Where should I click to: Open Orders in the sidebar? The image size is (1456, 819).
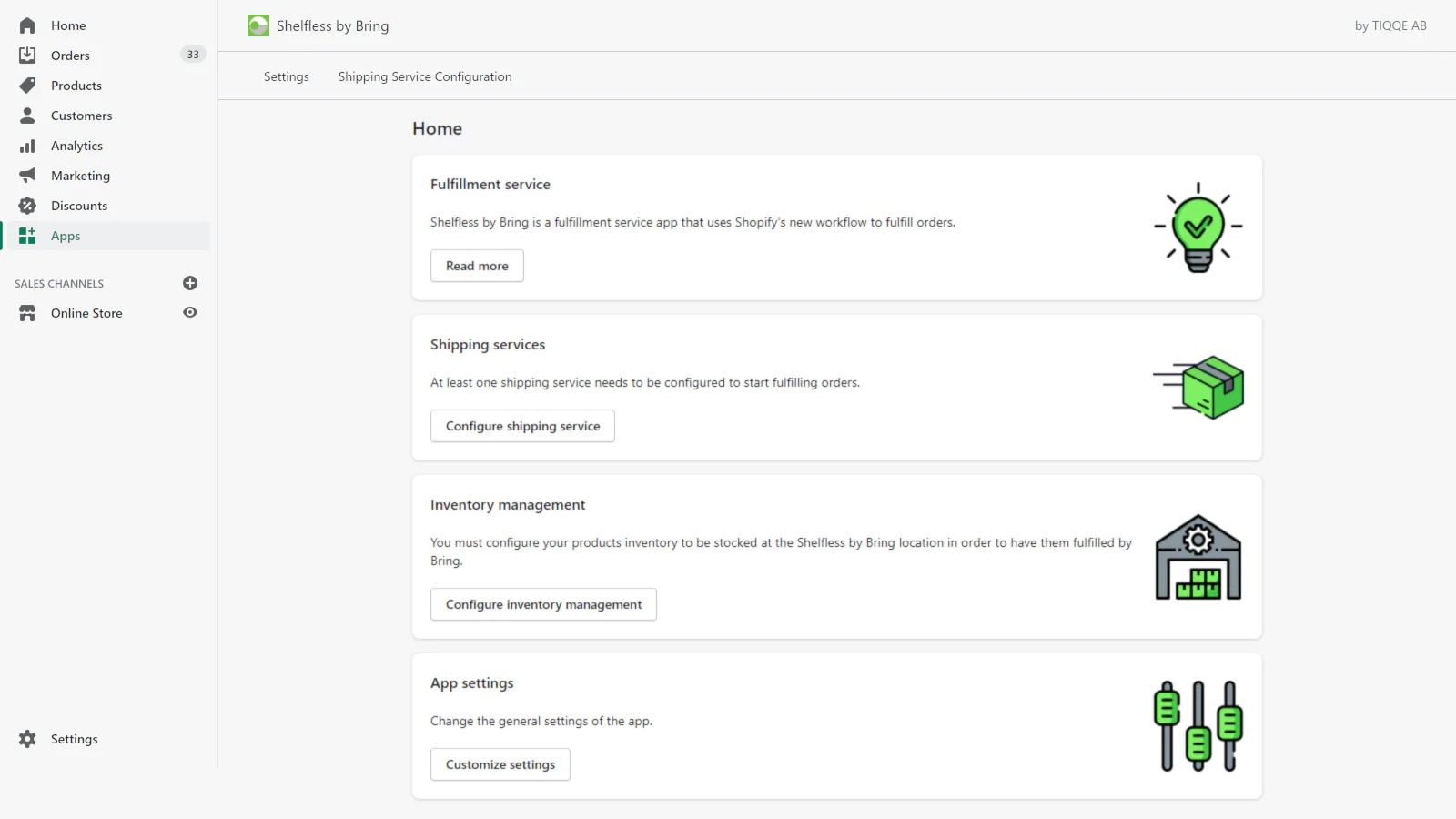pos(70,56)
